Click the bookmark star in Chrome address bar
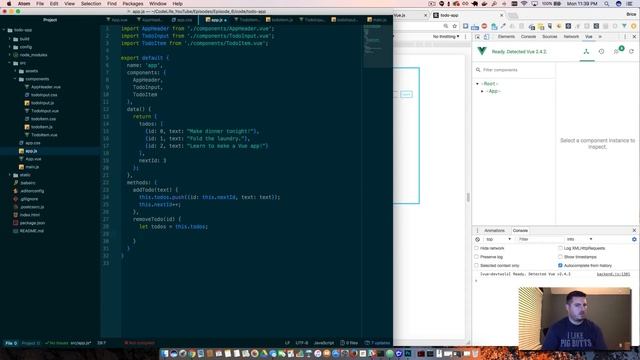The width and height of the screenshot is (640, 360). [x=455, y=26]
